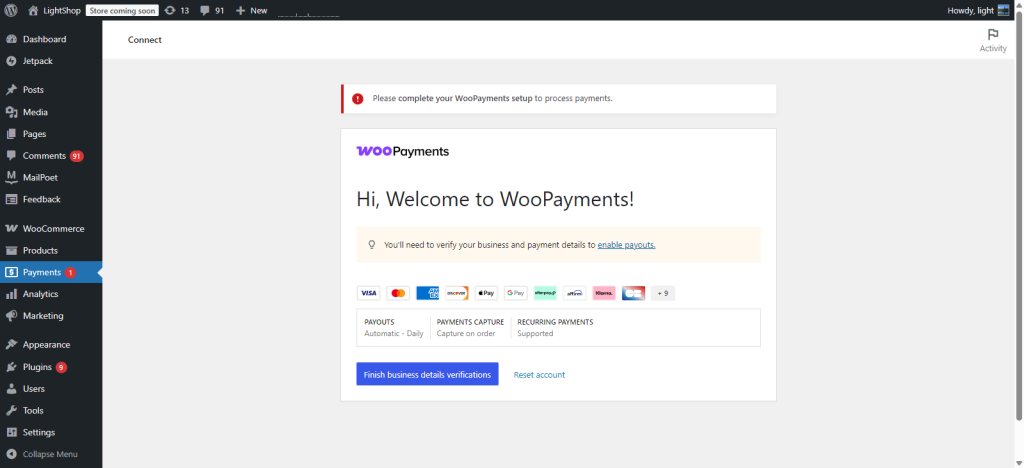Viewport: 1024px width, 468px height.
Task: Click the 'complete your WooPayments setup' text
Action: (x=465, y=99)
